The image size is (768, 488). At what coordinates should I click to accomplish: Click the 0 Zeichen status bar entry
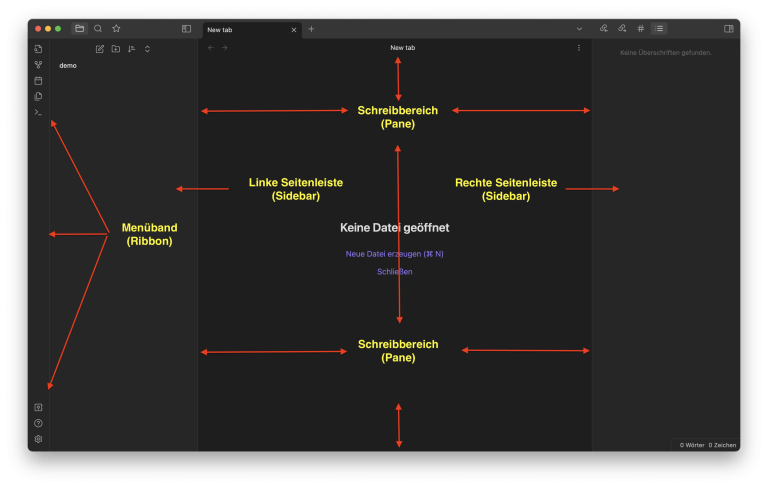click(x=722, y=445)
